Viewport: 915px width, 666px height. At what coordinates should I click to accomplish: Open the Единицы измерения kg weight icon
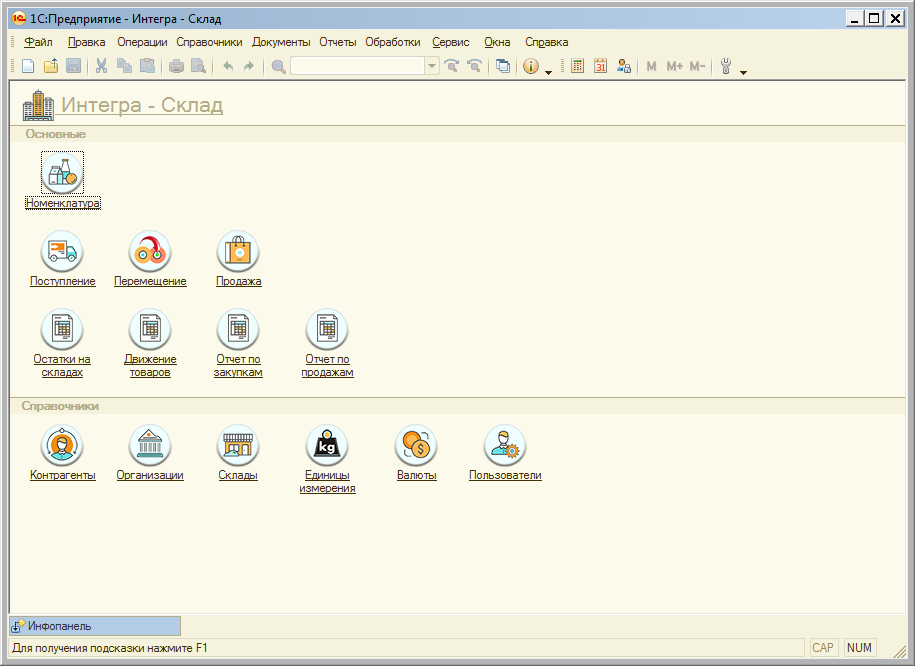pos(327,445)
